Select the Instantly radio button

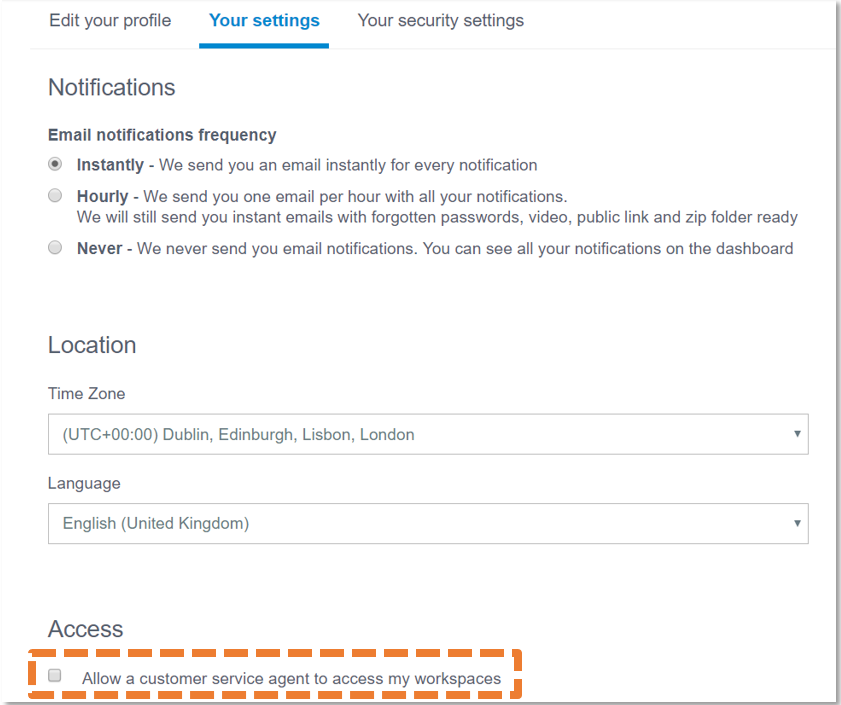click(55, 164)
